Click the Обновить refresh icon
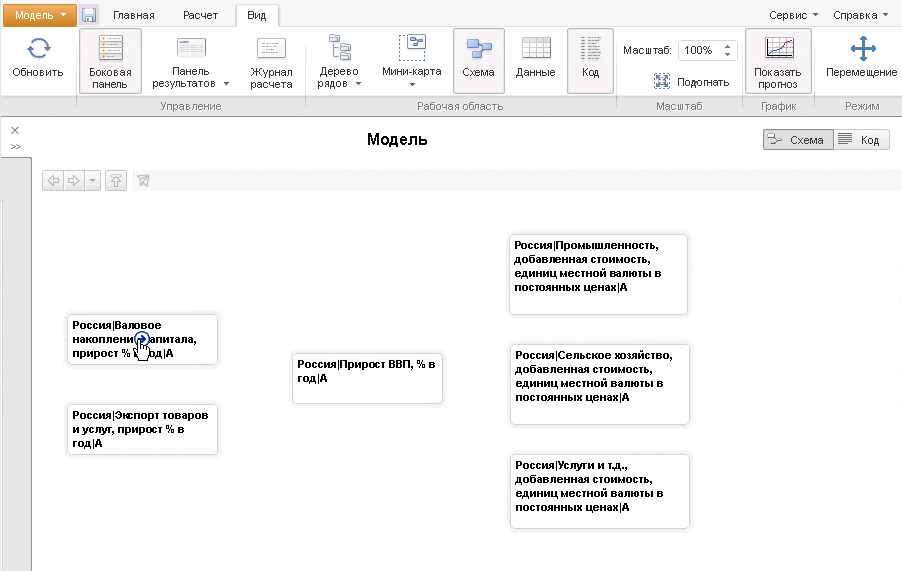902x571 pixels. tap(38, 50)
